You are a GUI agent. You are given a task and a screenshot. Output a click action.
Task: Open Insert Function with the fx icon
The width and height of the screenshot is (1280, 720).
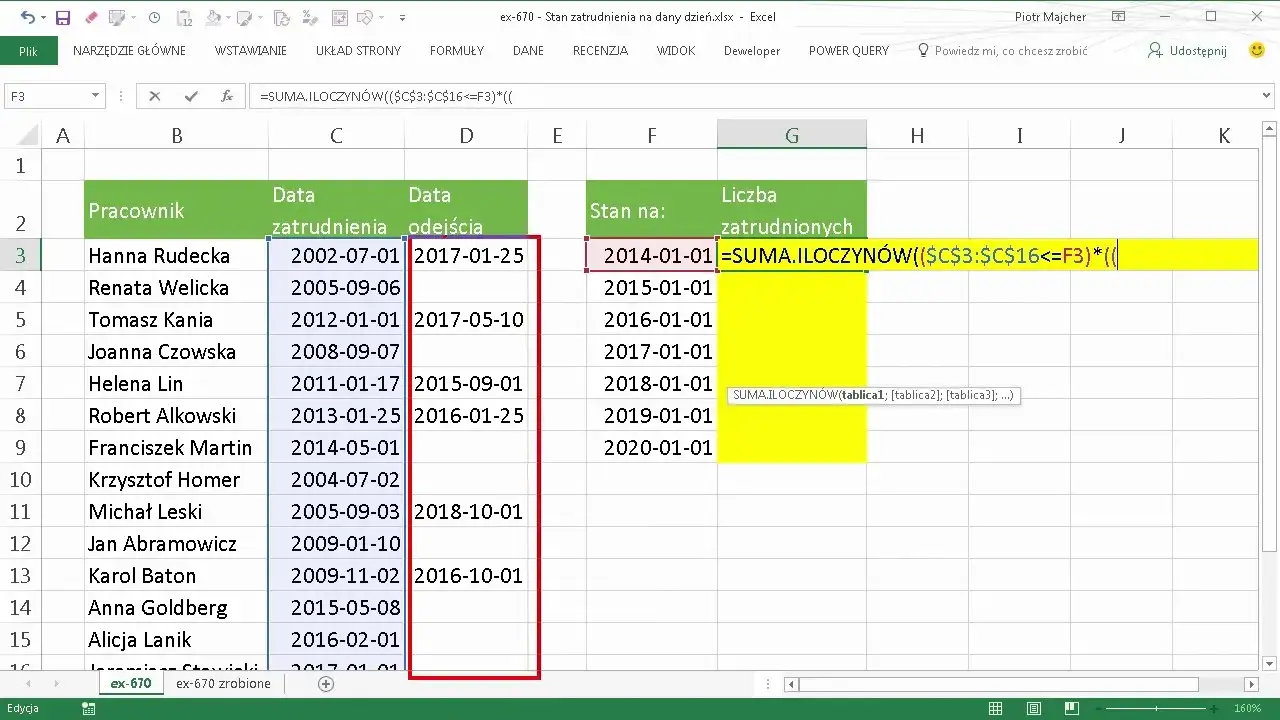click(227, 96)
